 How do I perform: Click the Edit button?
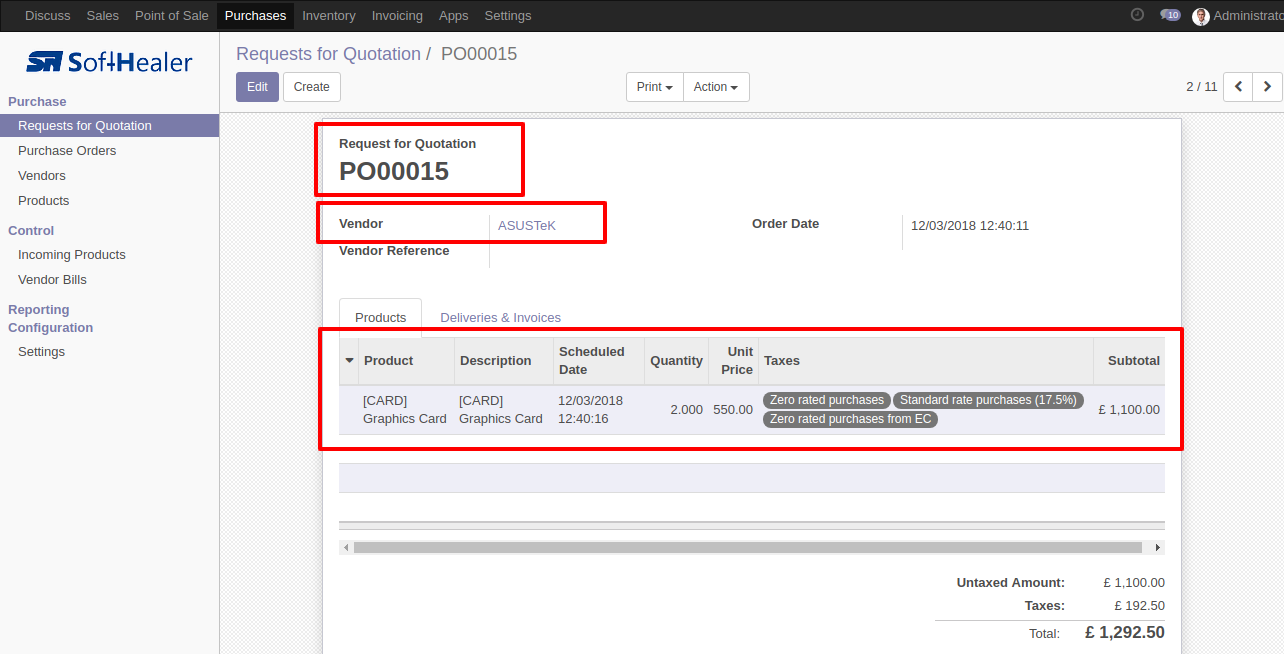[x=257, y=87]
